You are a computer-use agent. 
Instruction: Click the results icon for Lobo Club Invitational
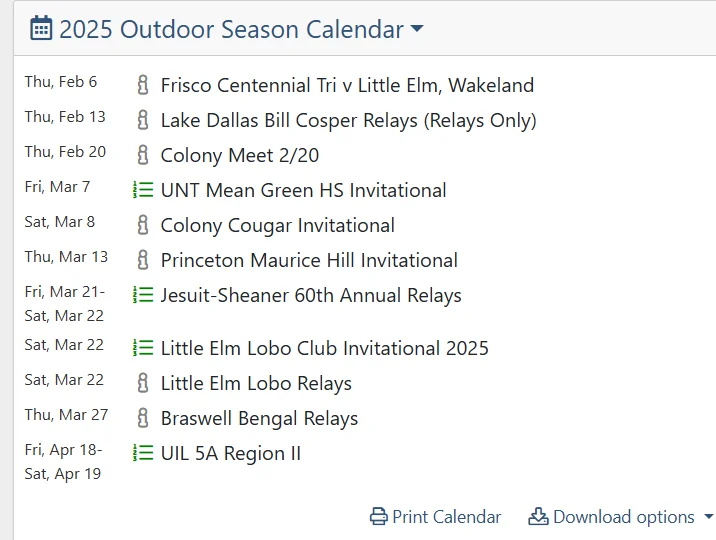[x=143, y=348]
